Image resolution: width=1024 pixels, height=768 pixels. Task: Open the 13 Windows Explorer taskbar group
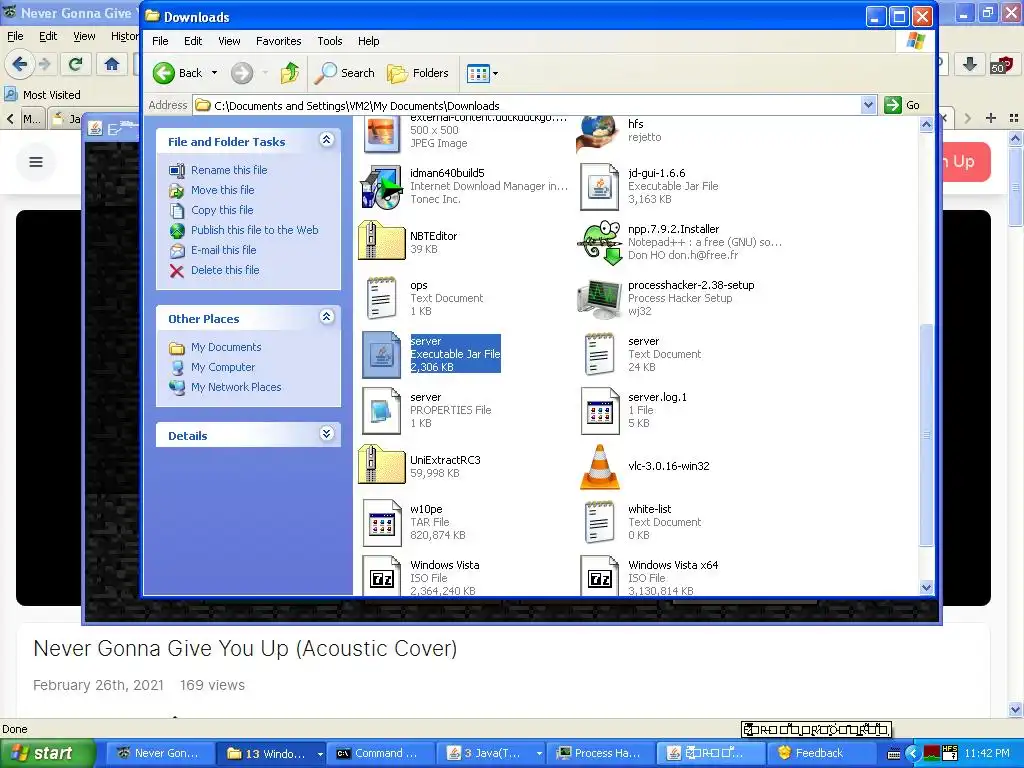273,753
